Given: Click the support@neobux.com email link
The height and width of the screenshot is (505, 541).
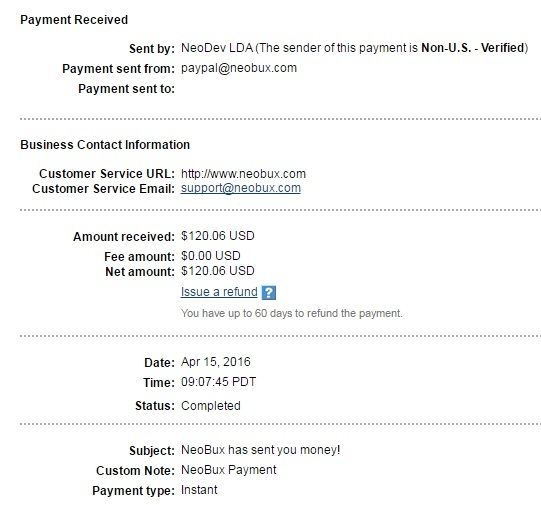Looking at the screenshot, I should point(241,188).
